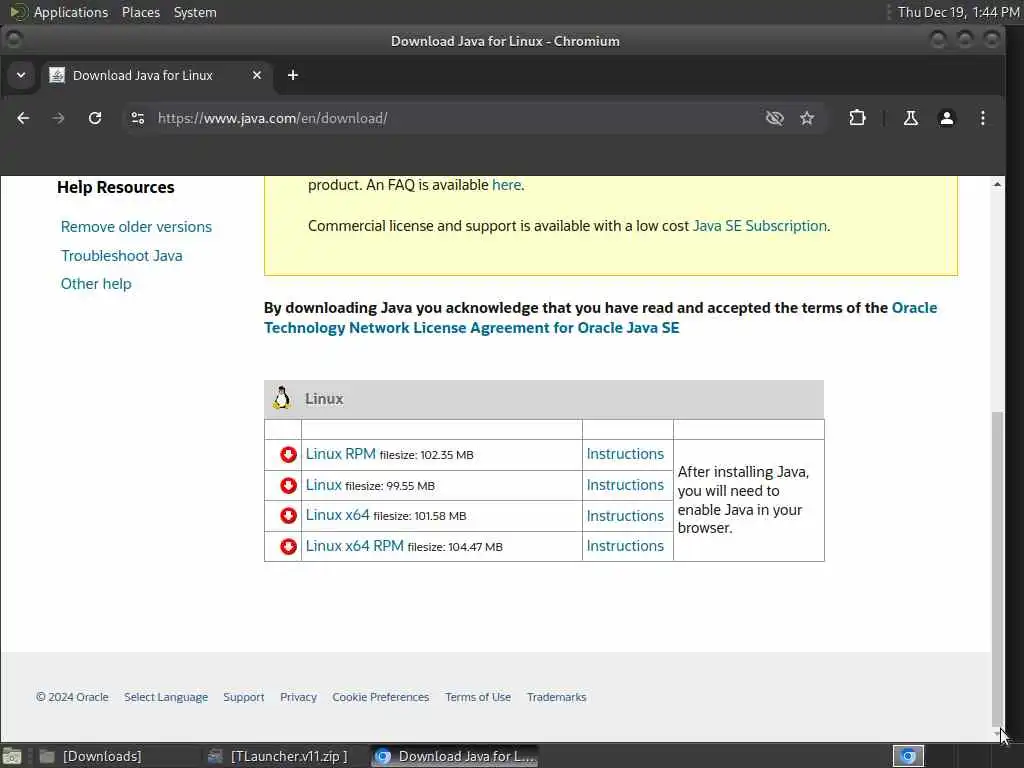This screenshot has height=768, width=1024.
Task: Click show desktop icon in bottom panel
Action: pos(12,756)
